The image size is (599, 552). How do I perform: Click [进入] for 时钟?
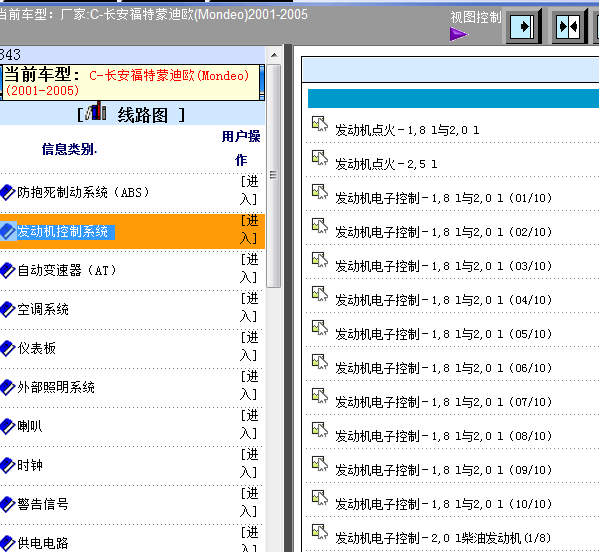point(249,463)
